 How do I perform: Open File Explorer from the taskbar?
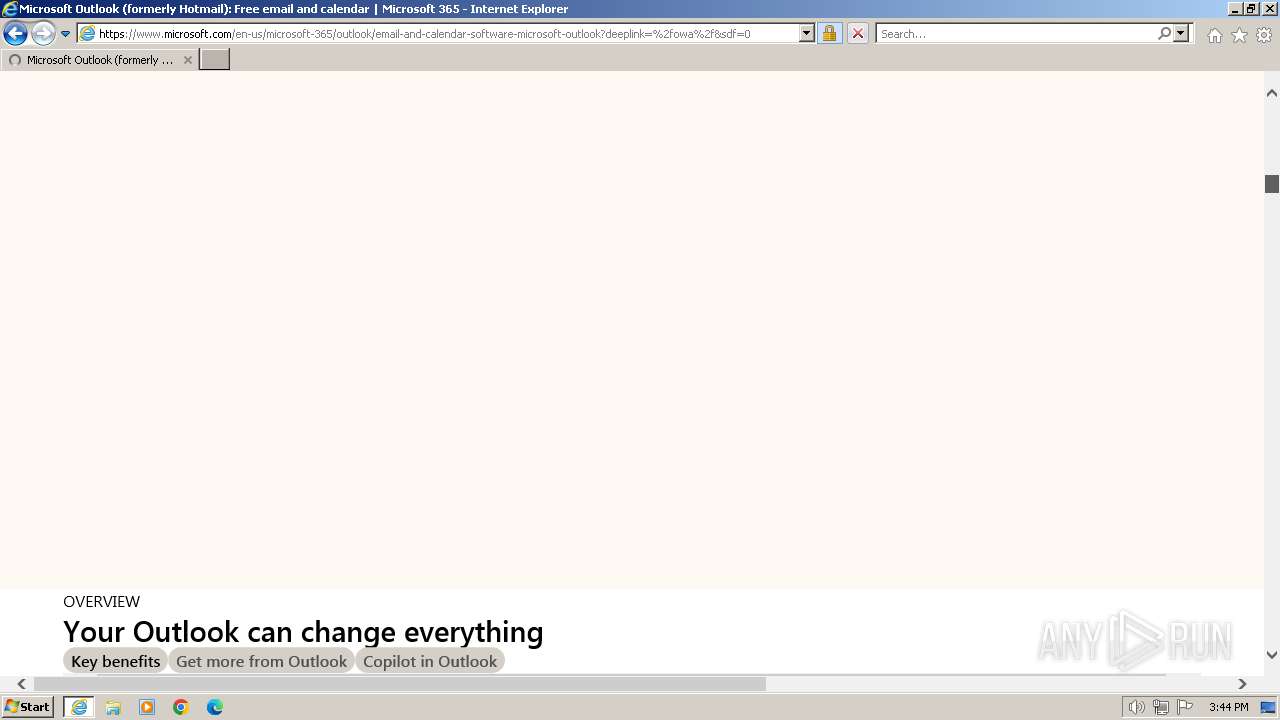pyautogui.click(x=113, y=707)
